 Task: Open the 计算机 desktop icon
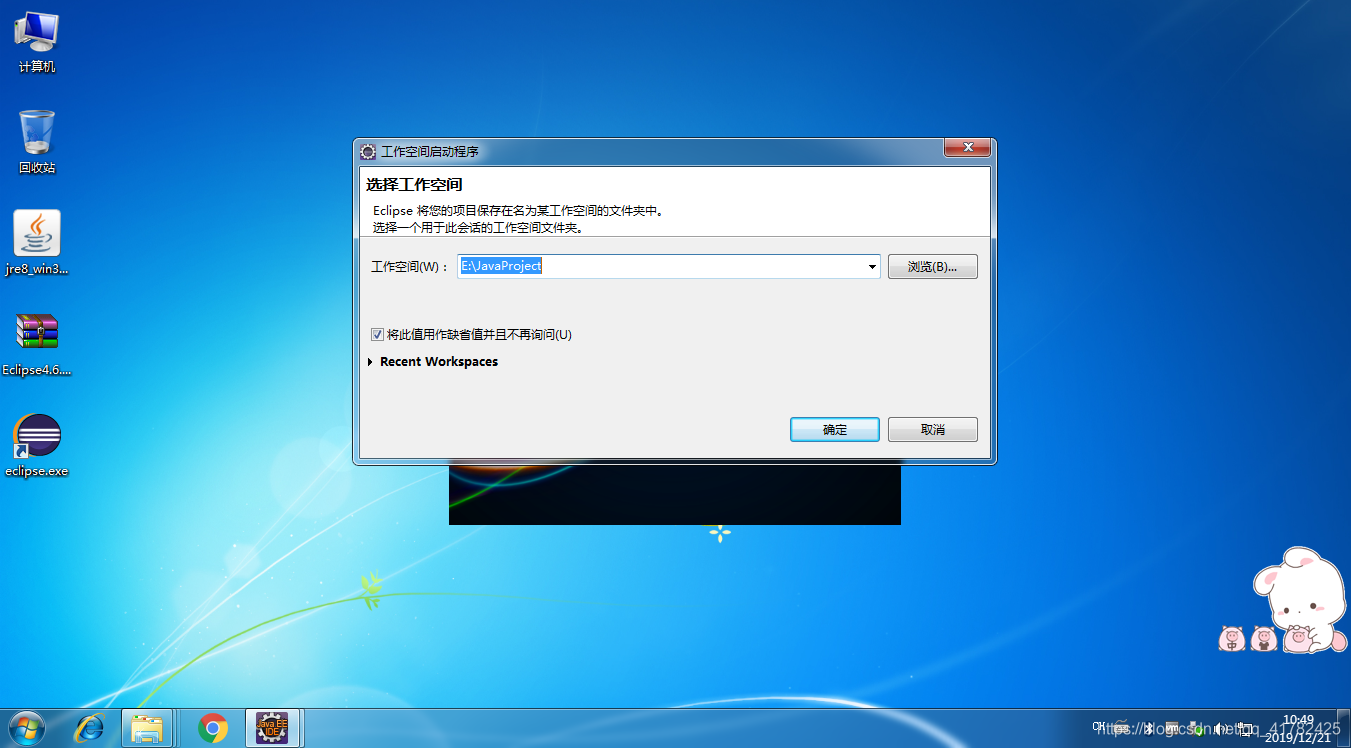point(36,41)
